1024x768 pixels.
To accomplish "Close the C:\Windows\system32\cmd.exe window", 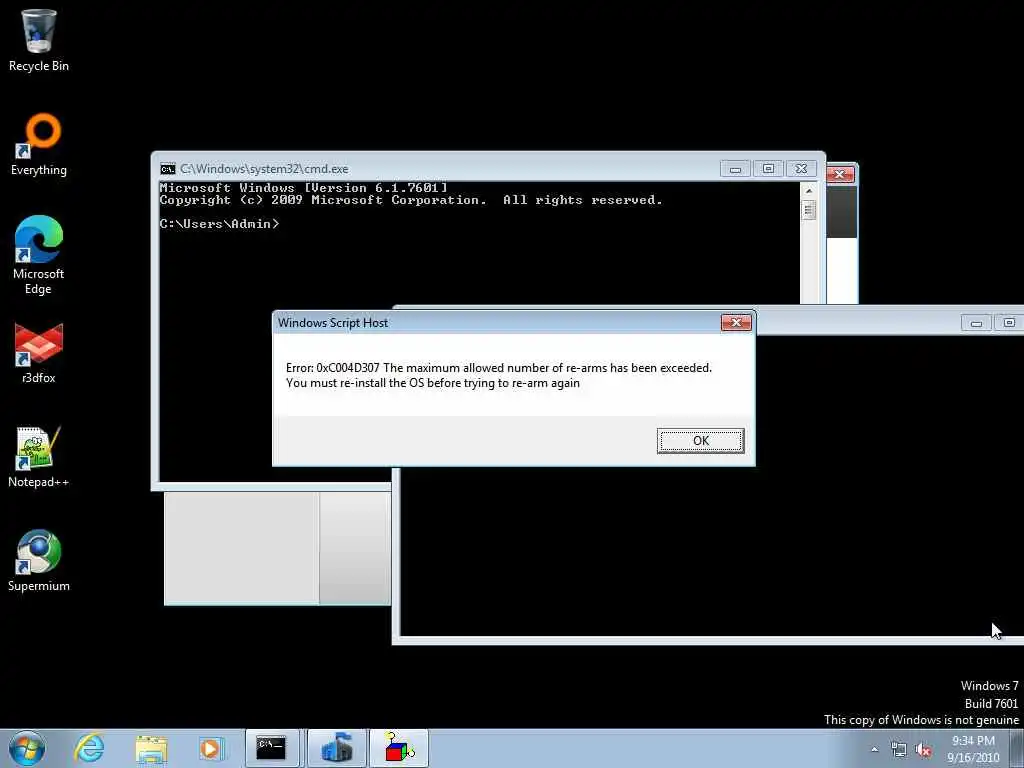I will (x=801, y=169).
